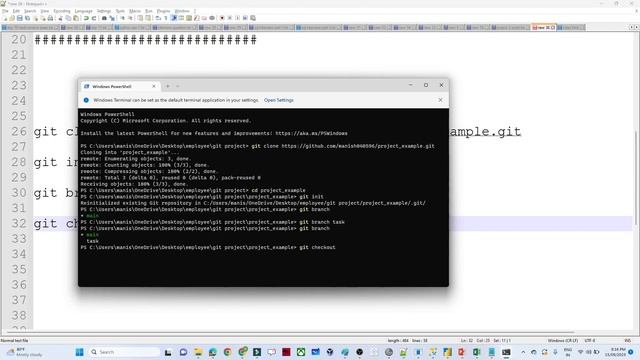Click the red Record macro toolbar icon
This screenshot has height=360, width=640.
coord(222,18)
